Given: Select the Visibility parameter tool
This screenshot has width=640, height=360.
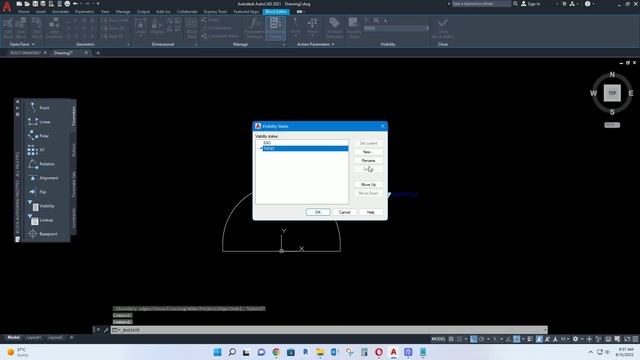Looking at the screenshot, I should pyautogui.click(x=41, y=206).
